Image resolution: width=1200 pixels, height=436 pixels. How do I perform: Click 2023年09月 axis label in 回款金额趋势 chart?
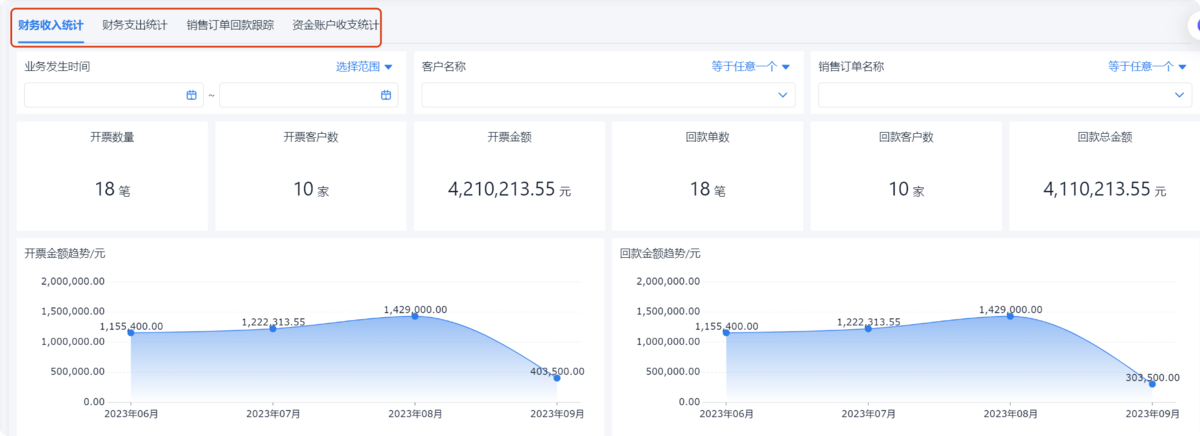[x=1152, y=413]
